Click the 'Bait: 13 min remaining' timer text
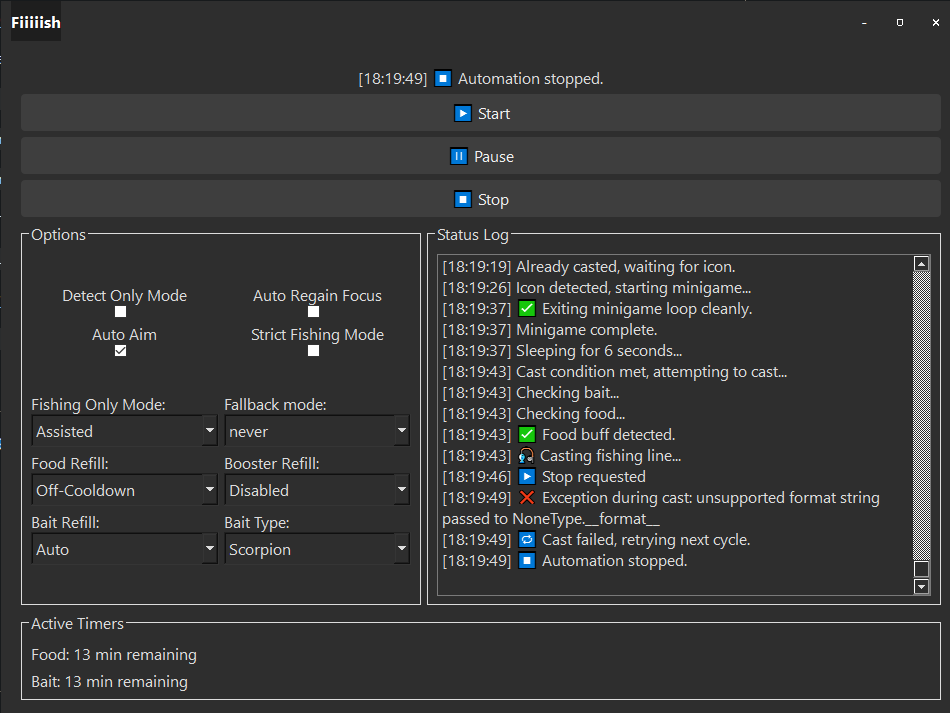 pyautogui.click(x=110, y=681)
